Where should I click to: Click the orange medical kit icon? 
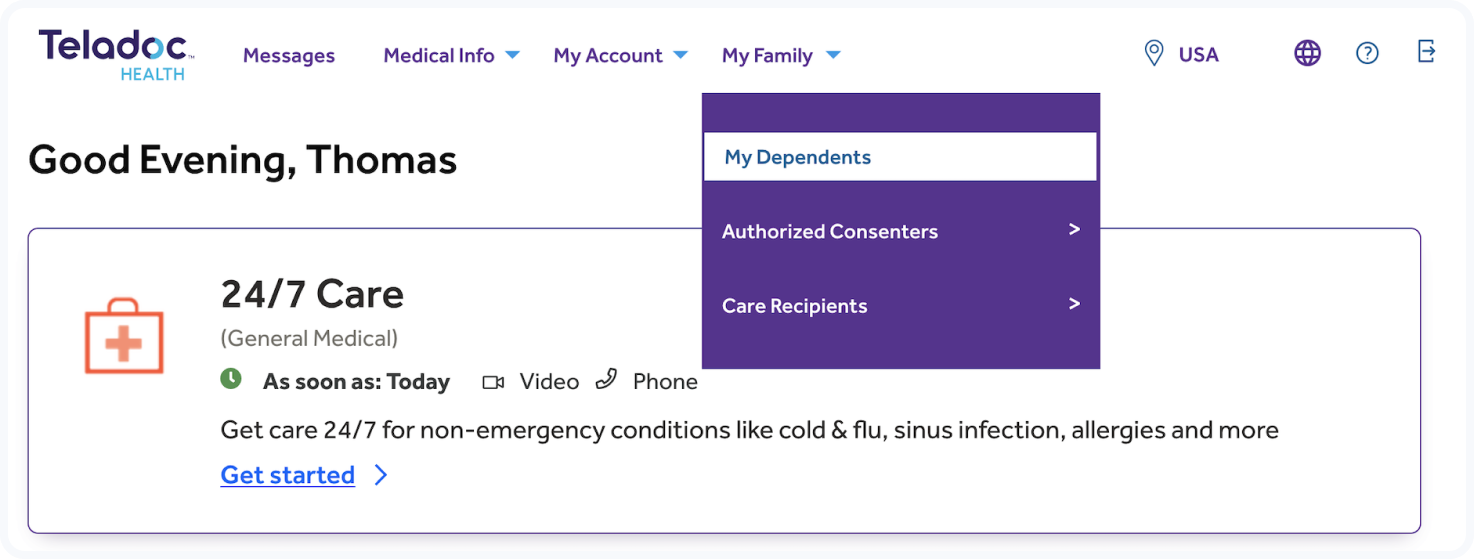(x=124, y=337)
